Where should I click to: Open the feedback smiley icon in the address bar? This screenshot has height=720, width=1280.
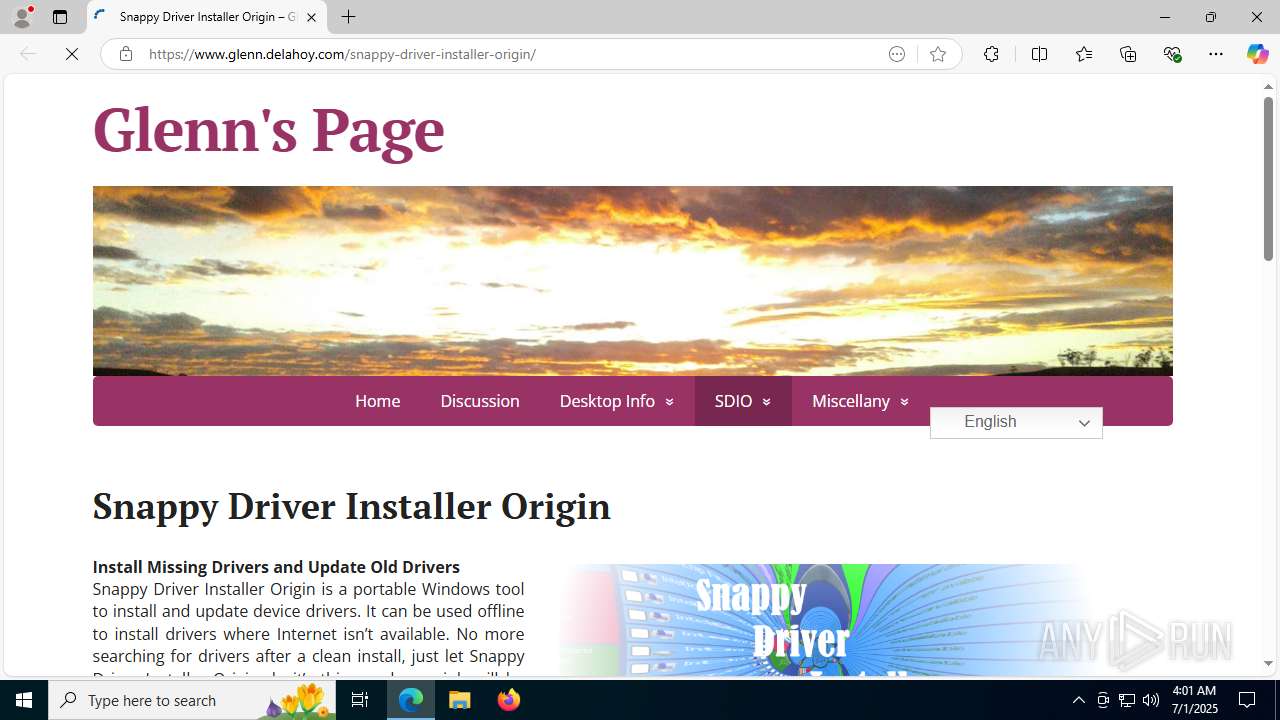(x=897, y=54)
